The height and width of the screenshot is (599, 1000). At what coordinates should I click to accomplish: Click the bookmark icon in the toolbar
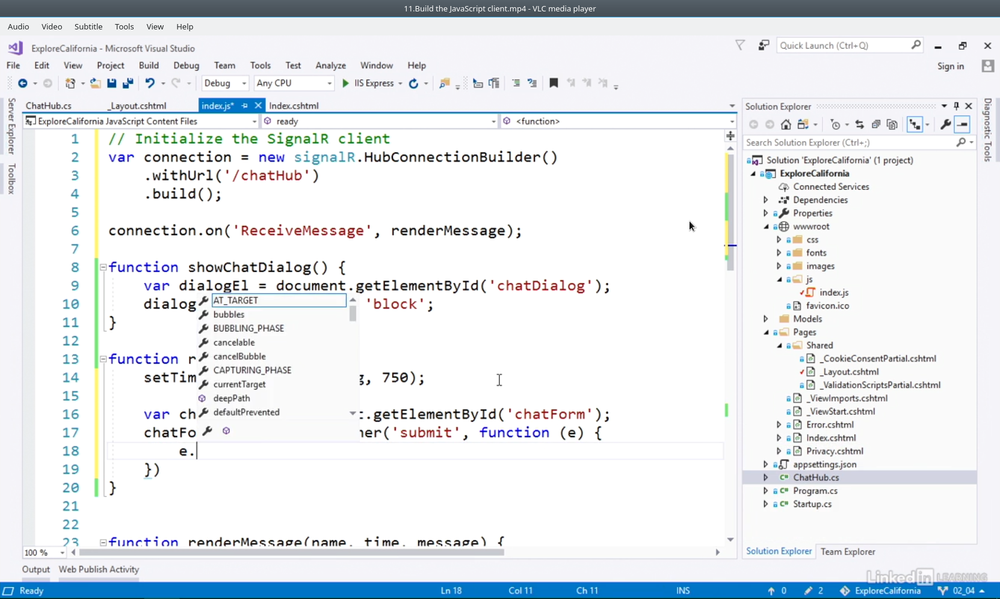click(553, 84)
